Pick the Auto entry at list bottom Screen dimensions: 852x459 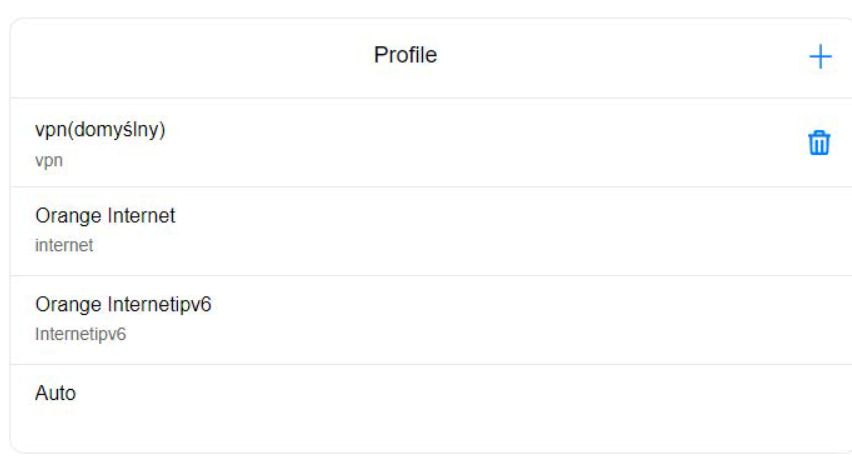(x=400, y=395)
